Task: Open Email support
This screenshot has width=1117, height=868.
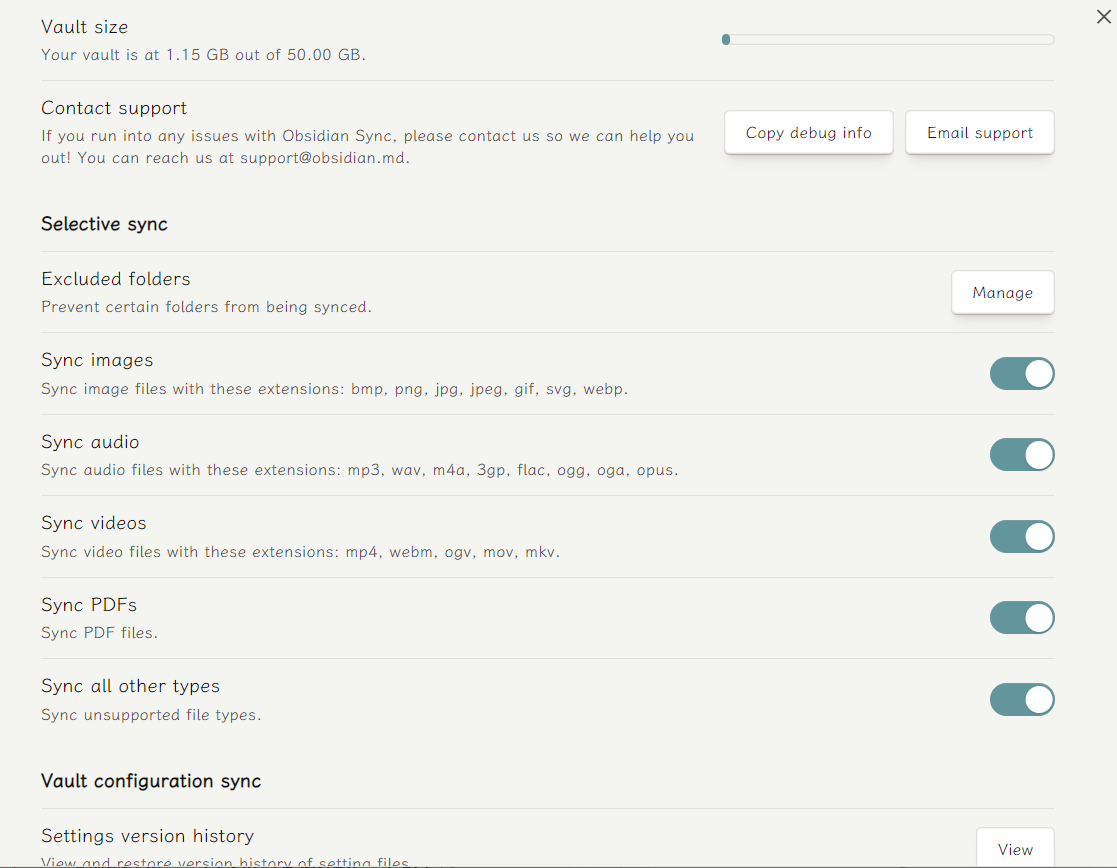Action: tap(980, 133)
